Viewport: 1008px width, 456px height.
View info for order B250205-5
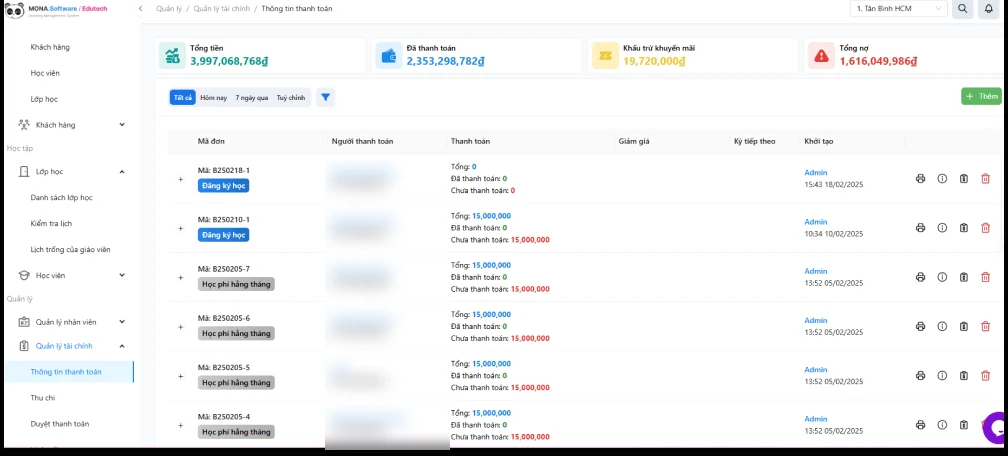pos(942,376)
